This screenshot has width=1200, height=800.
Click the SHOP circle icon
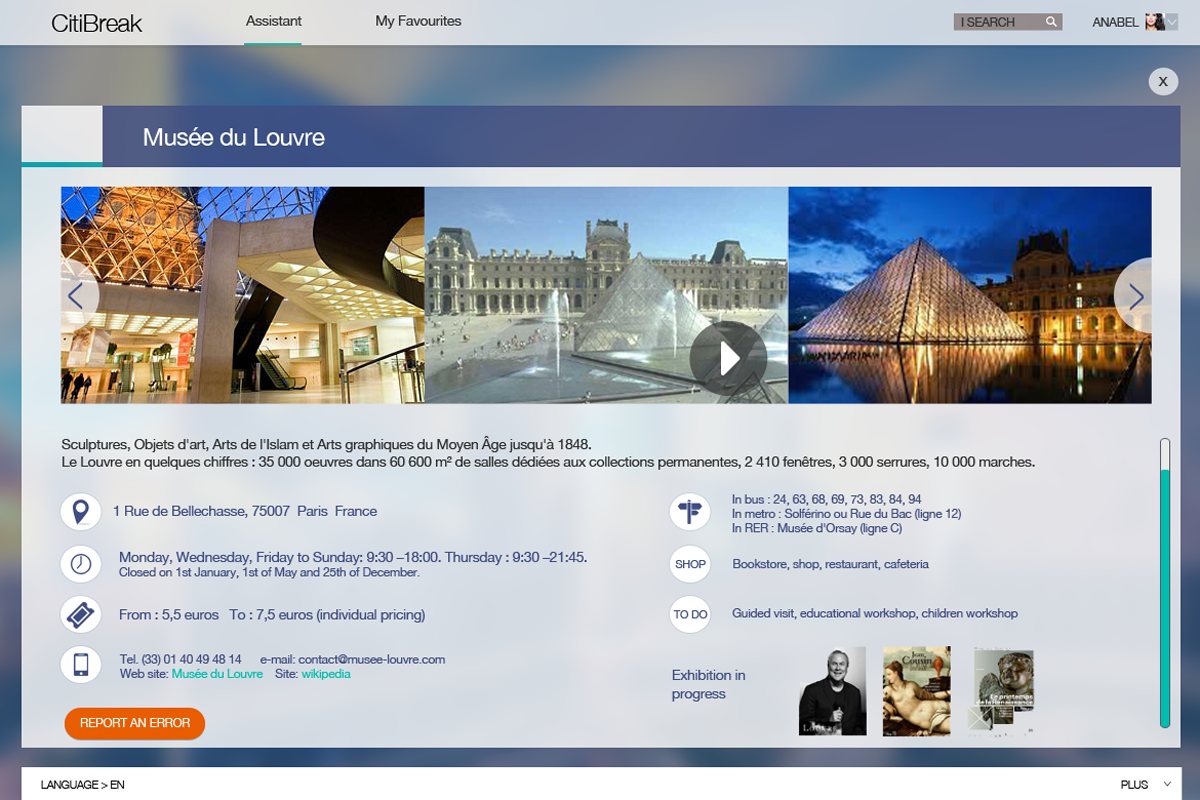pos(690,564)
